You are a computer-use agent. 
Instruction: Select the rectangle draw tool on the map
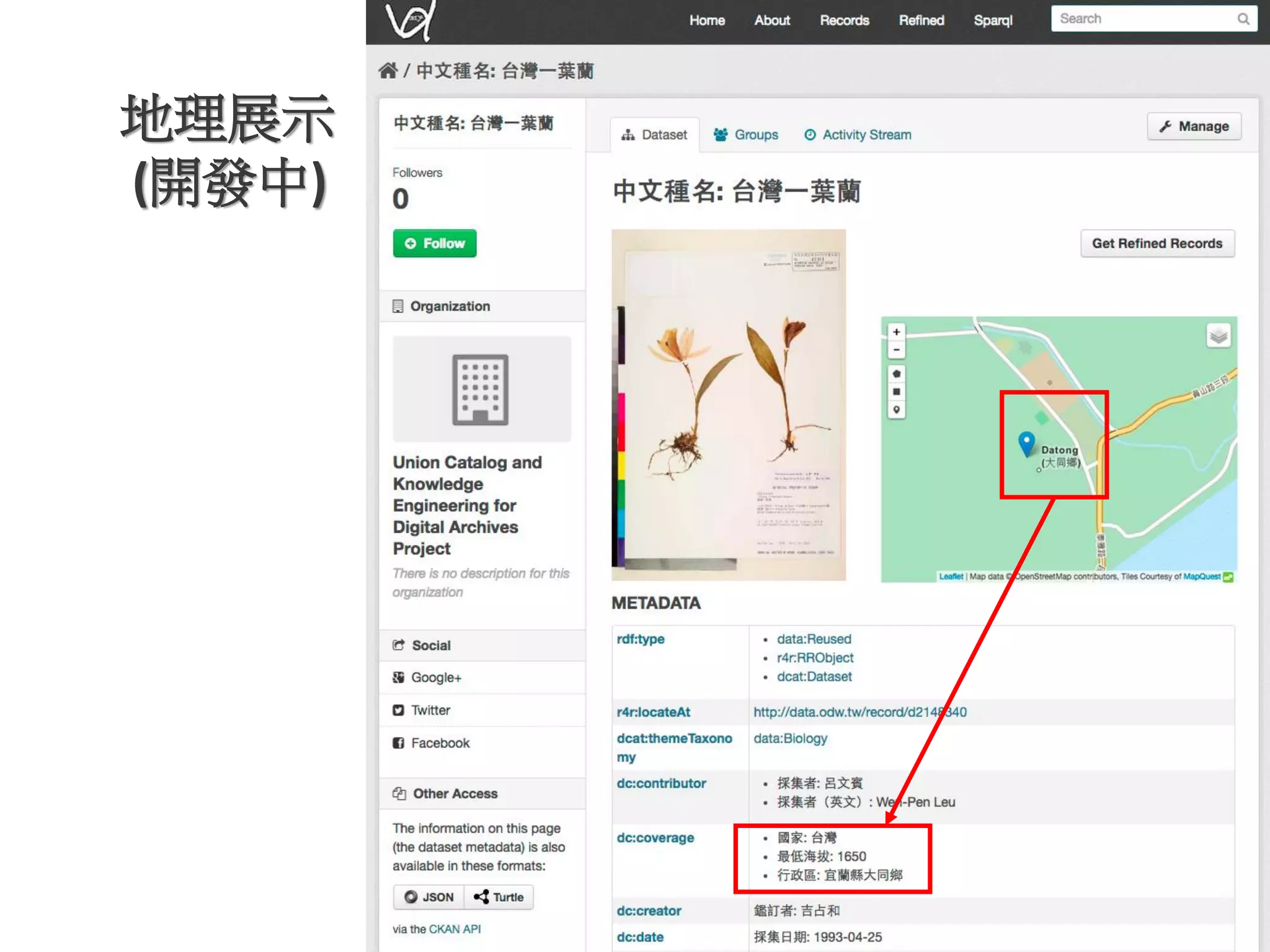coord(896,392)
